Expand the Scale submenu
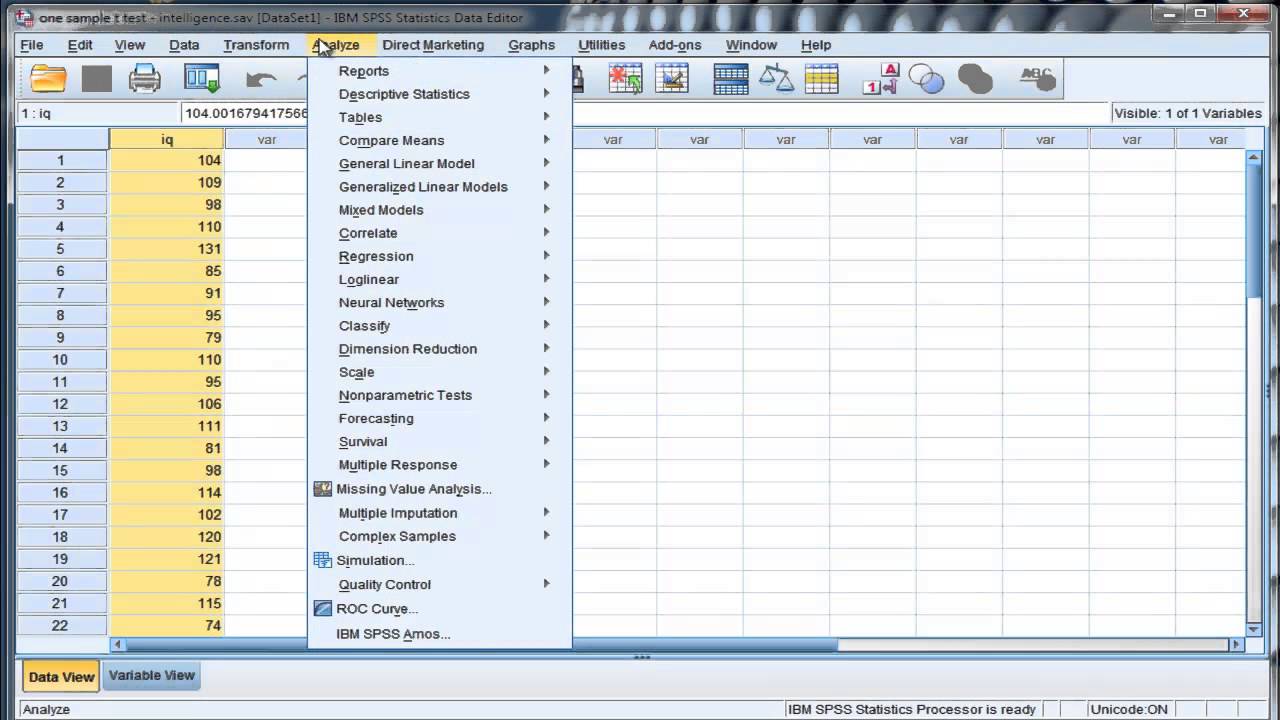This screenshot has width=1280, height=720. coord(440,372)
